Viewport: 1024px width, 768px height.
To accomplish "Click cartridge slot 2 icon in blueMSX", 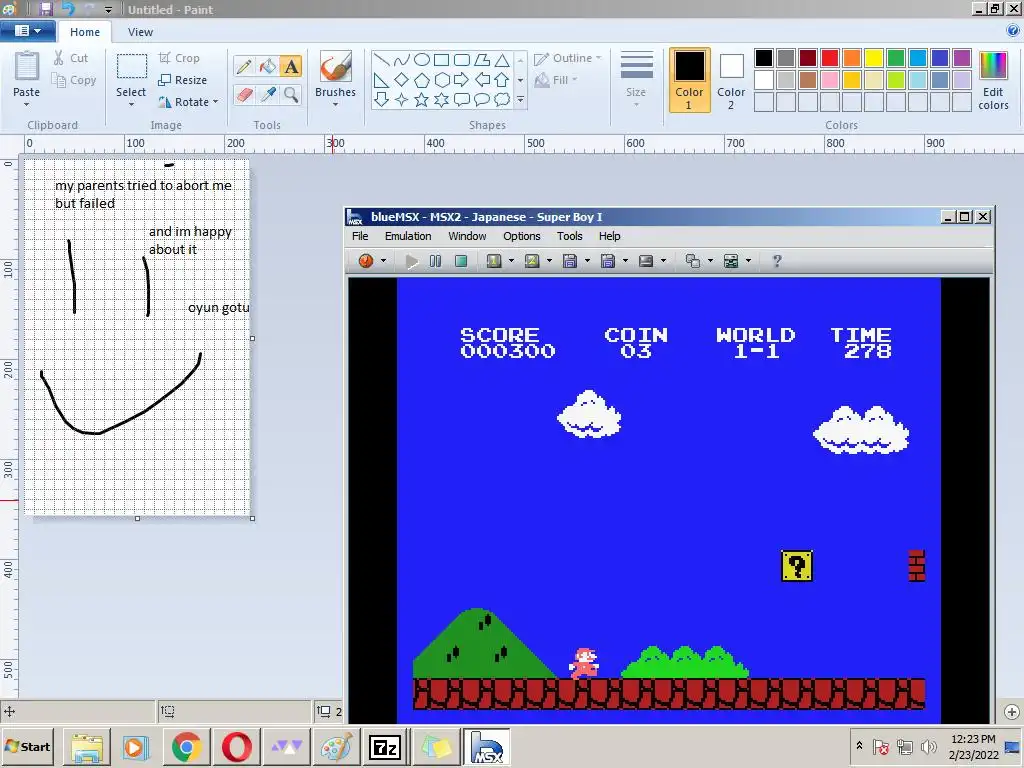I will 532,261.
